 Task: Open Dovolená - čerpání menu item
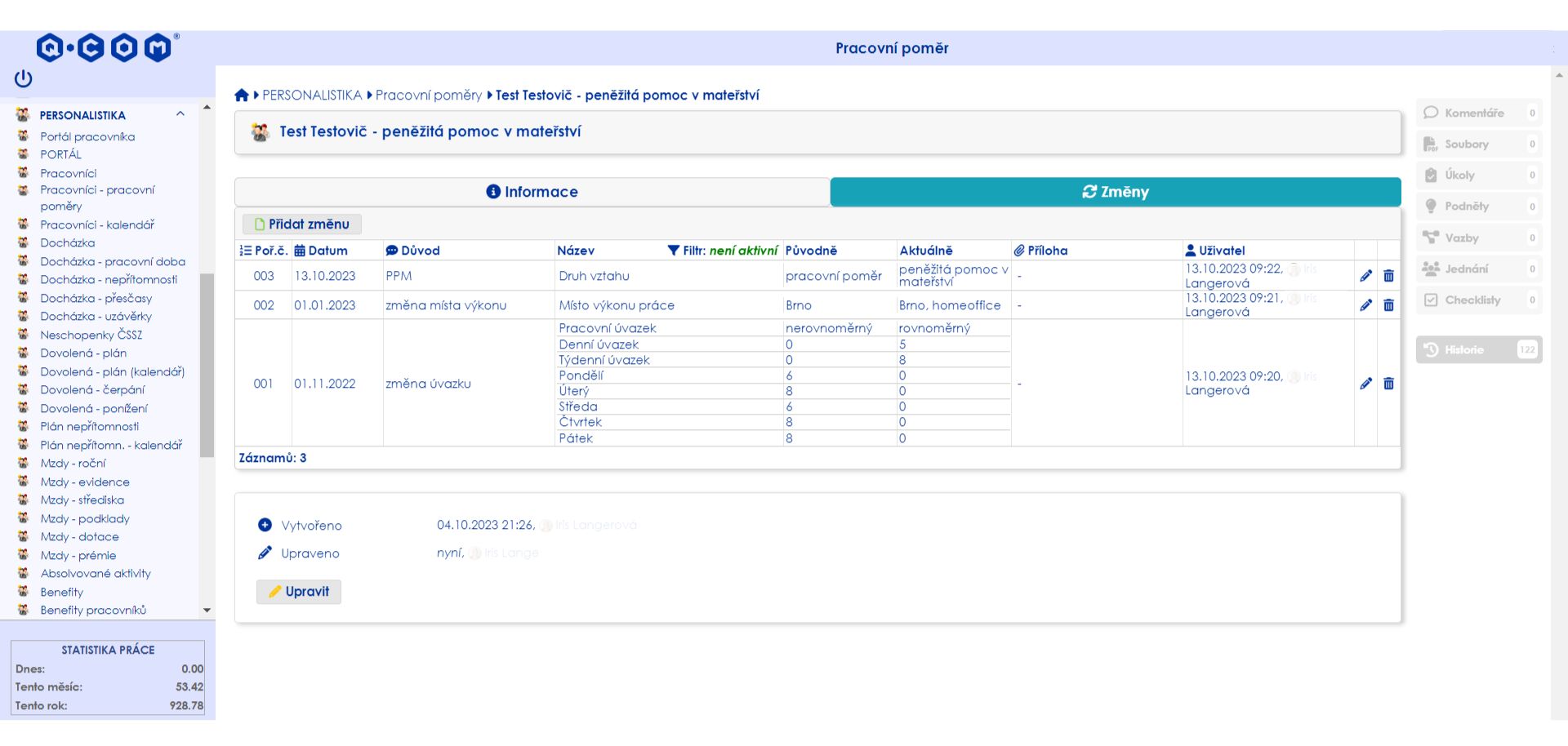pyautogui.click(x=92, y=389)
